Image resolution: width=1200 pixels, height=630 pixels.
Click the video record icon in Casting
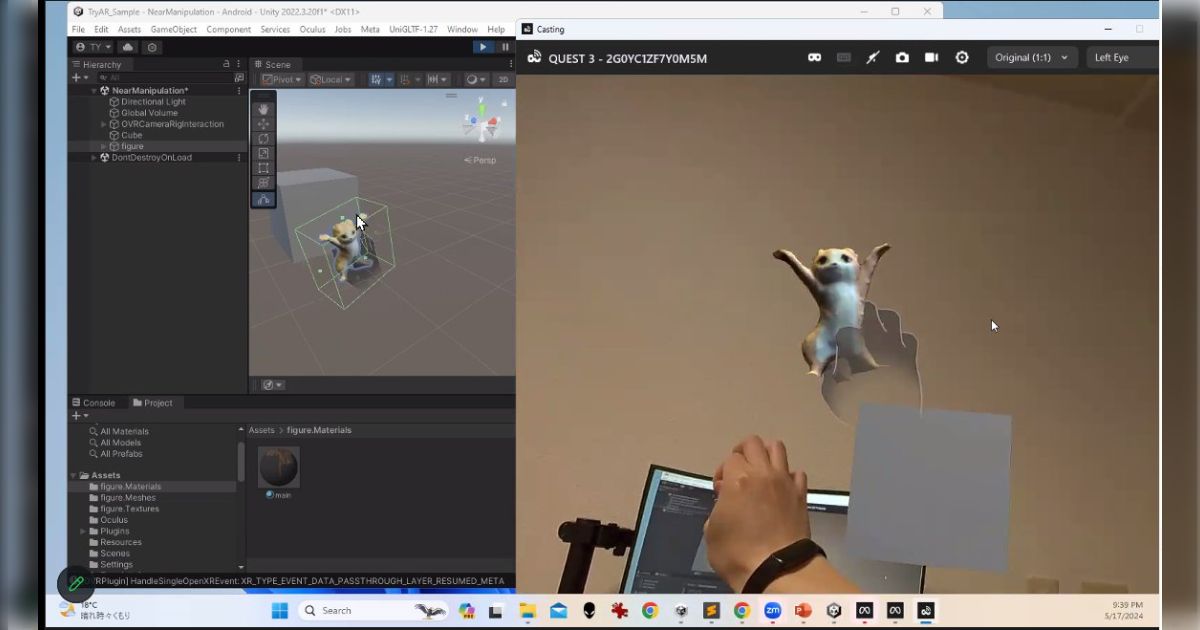click(x=931, y=58)
